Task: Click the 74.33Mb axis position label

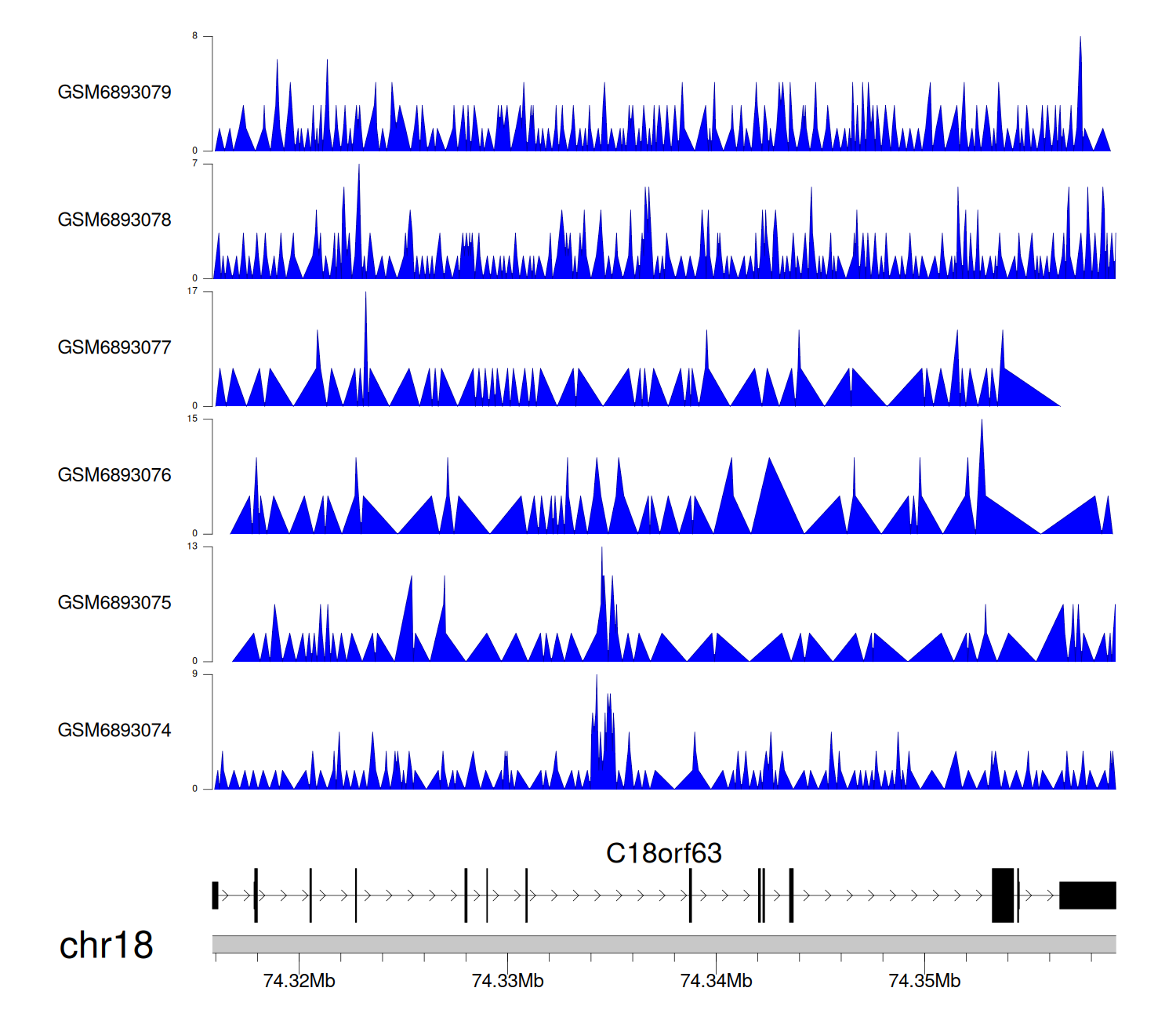Action: click(x=507, y=981)
